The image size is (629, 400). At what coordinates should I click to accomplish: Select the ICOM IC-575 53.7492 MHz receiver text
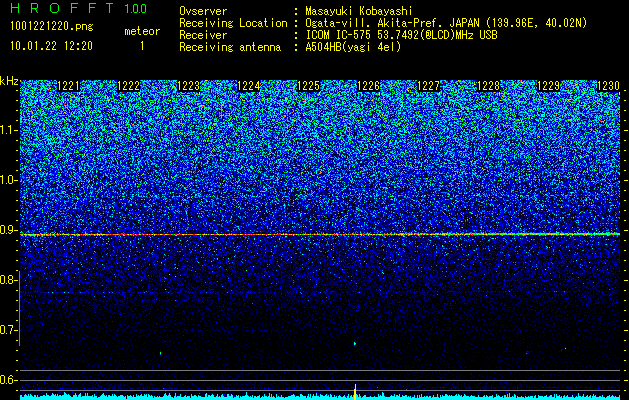coord(401,35)
